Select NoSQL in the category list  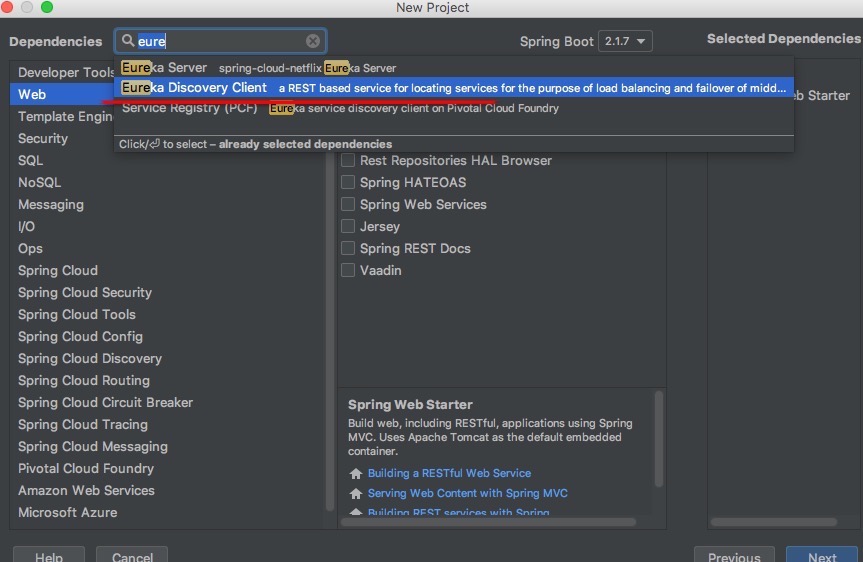[x=39, y=183]
